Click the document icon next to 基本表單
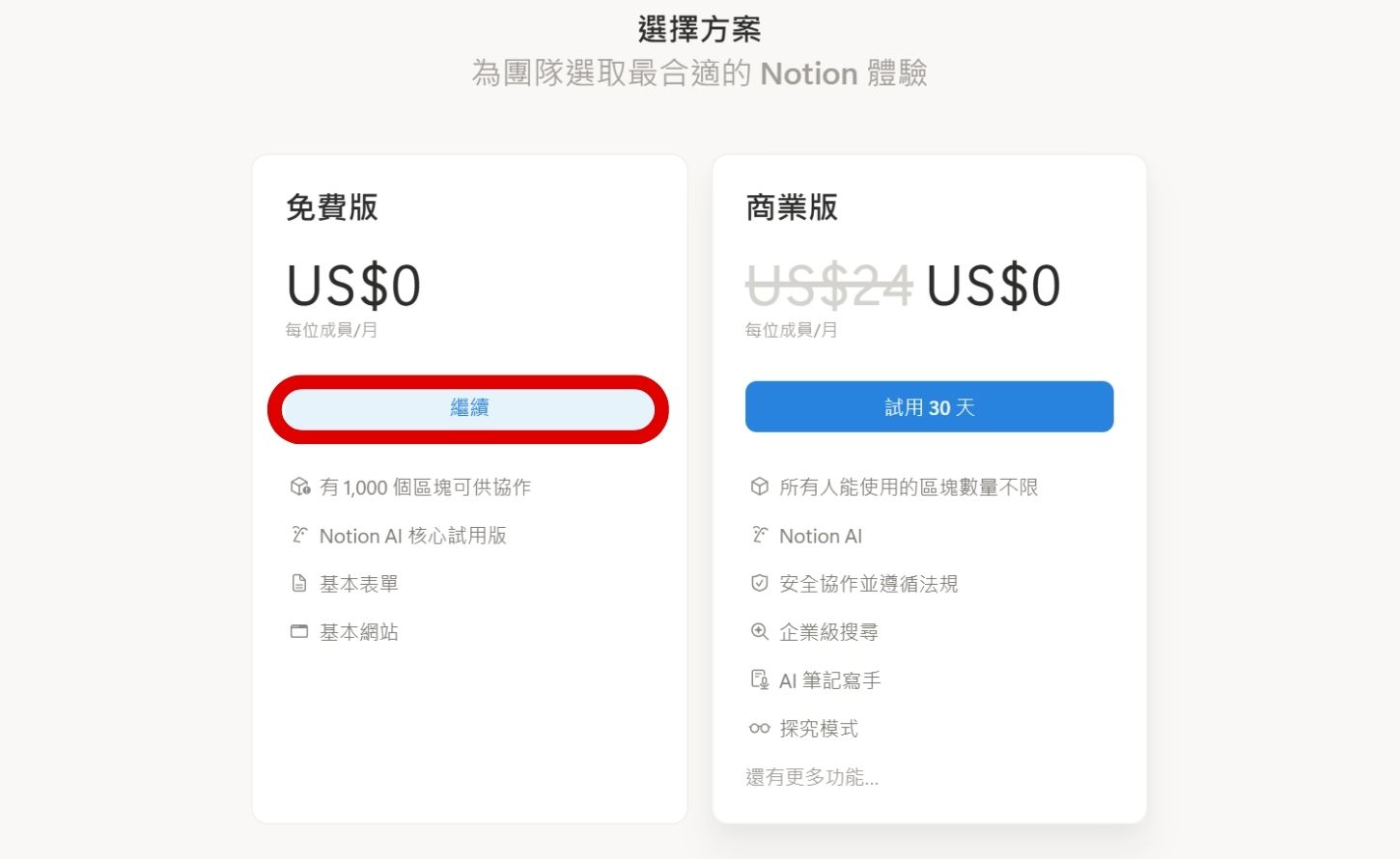The image size is (1400, 859). pyautogui.click(x=299, y=582)
